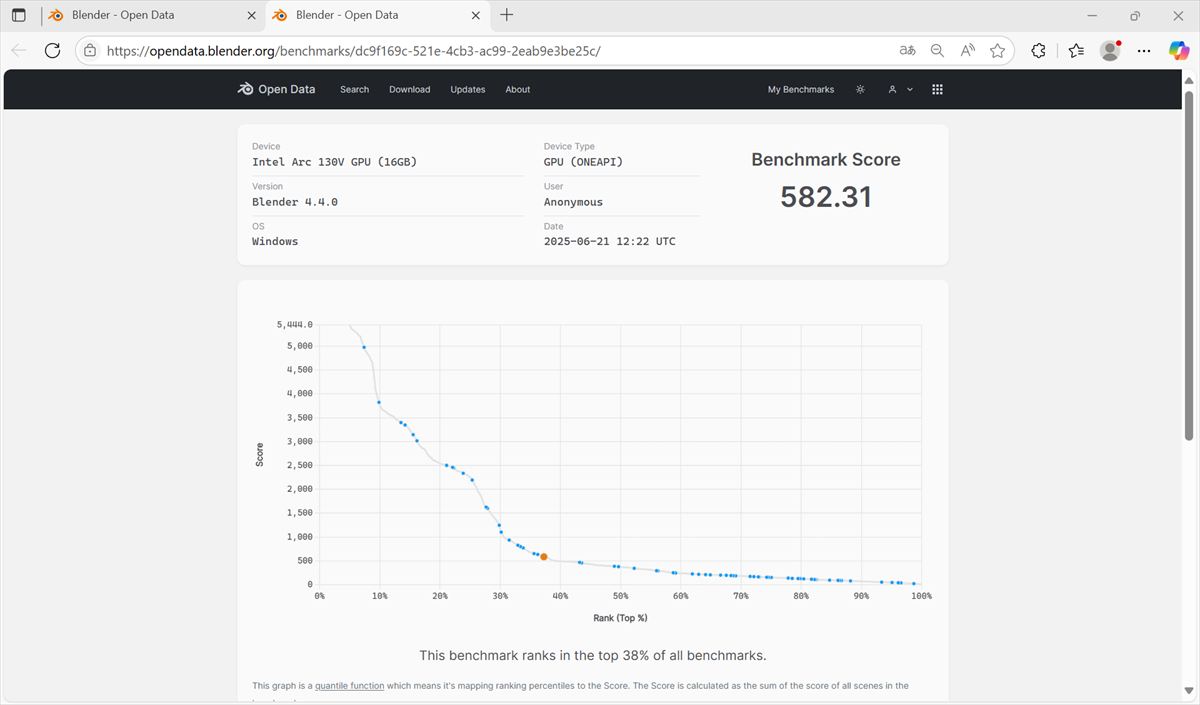
Task: Click the zoom out magnifier icon
Action: coord(937,50)
